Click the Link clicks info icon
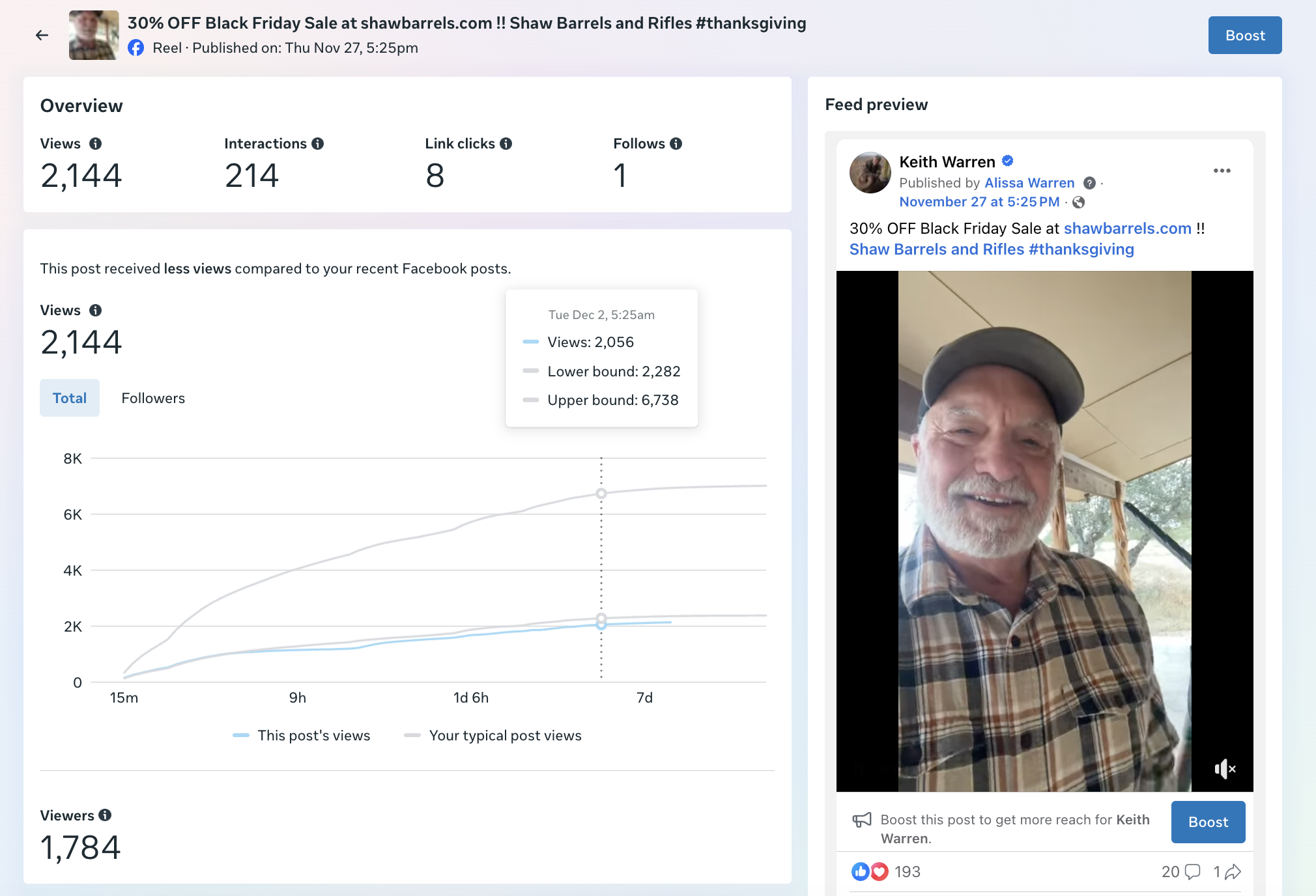Viewport: 1316px width, 896px height. pyautogui.click(x=506, y=144)
